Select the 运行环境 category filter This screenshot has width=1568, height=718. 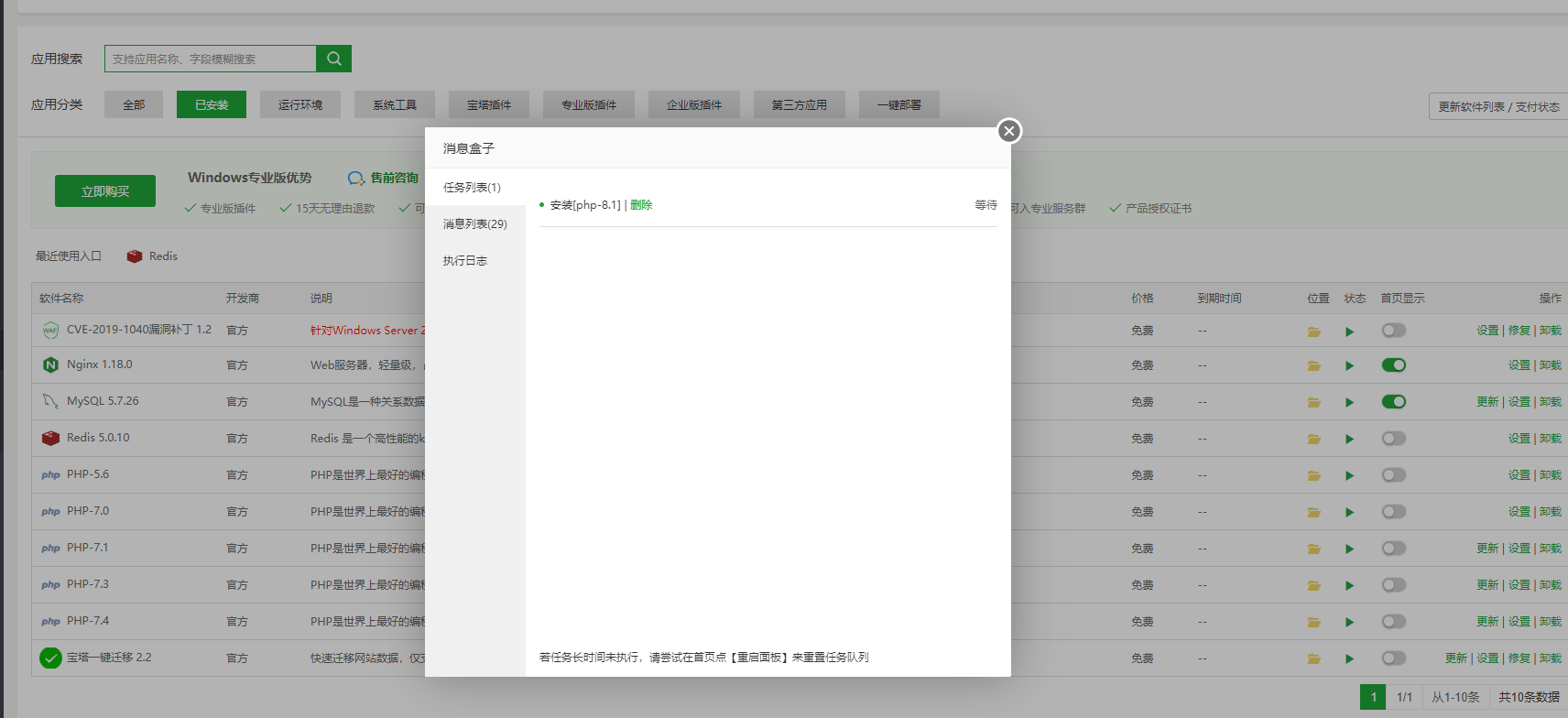point(300,104)
